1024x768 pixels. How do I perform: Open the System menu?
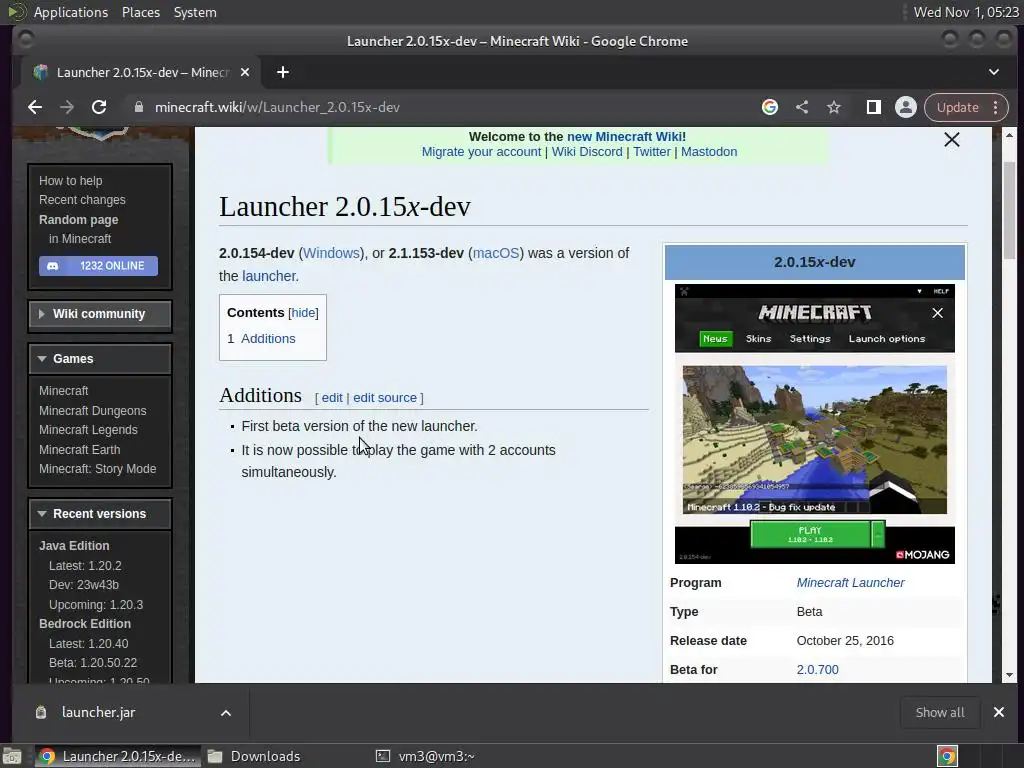[195, 12]
